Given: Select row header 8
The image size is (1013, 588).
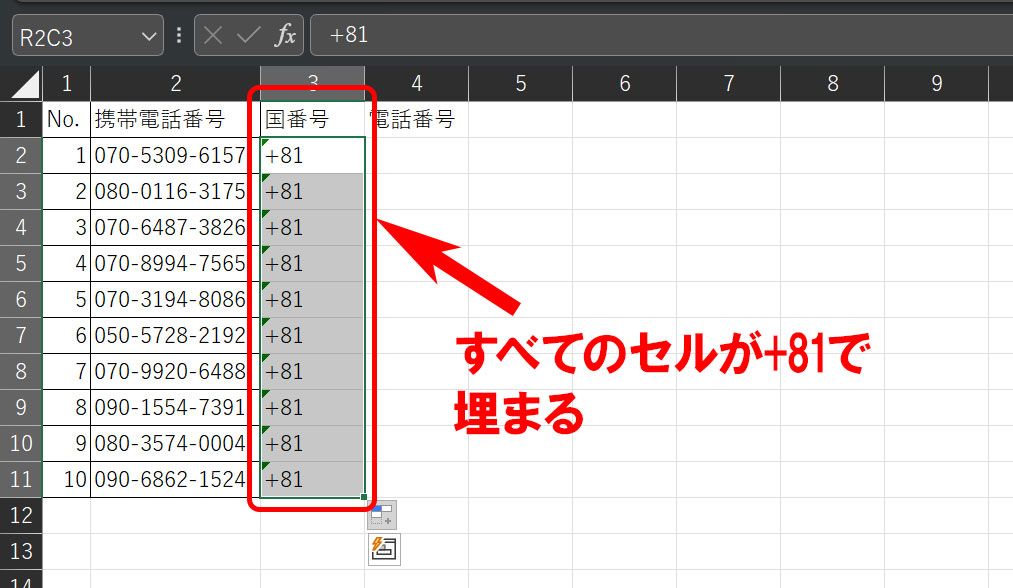Looking at the screenshot, I should click(21, 372).
